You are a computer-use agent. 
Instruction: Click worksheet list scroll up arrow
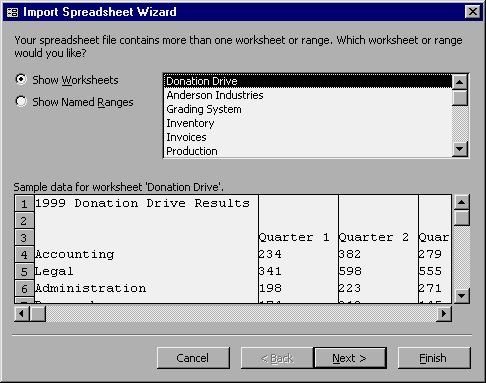pos(460,82)
